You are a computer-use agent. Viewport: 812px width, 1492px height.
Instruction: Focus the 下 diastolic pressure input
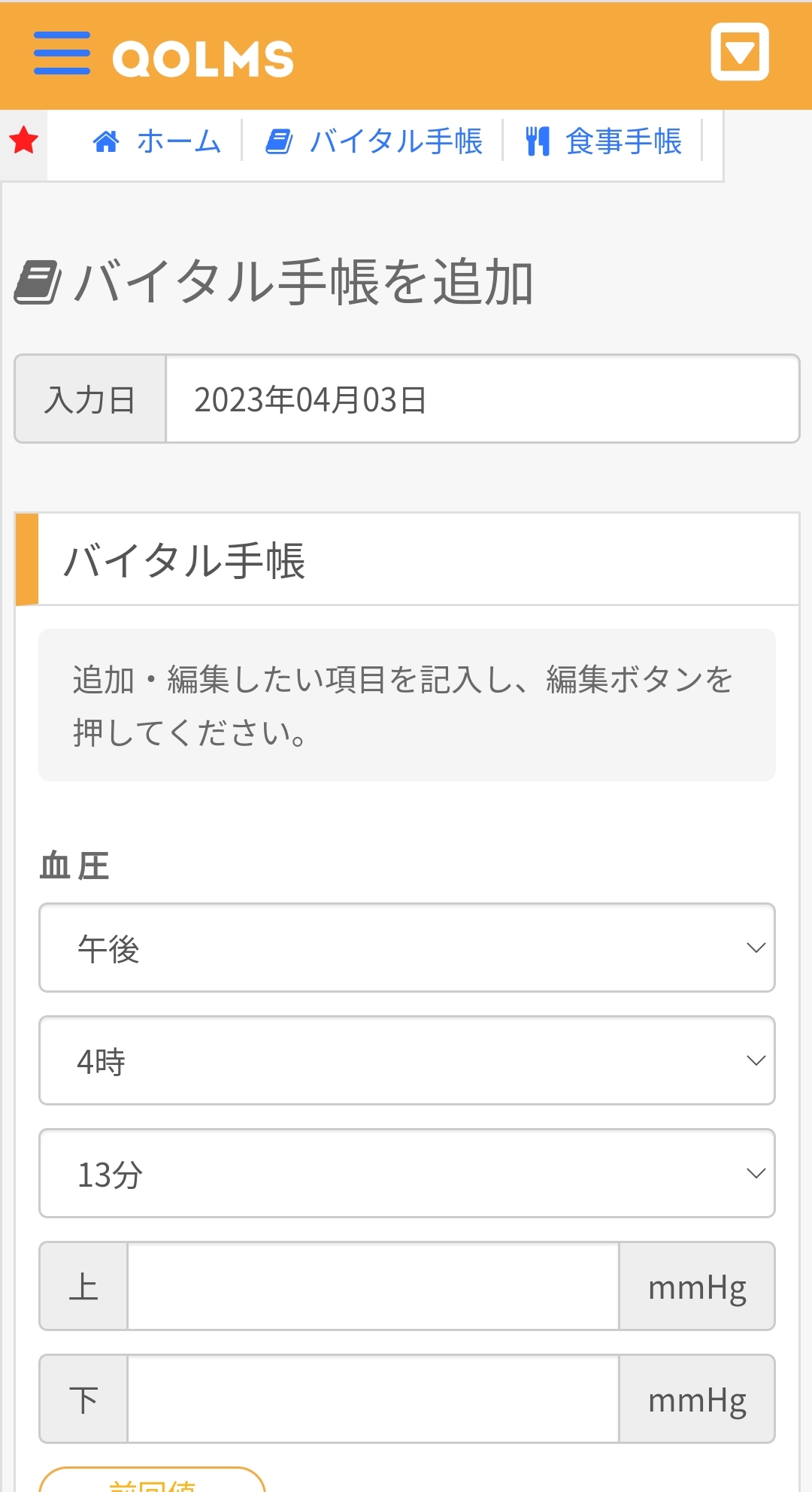[x=373, y=1399]
